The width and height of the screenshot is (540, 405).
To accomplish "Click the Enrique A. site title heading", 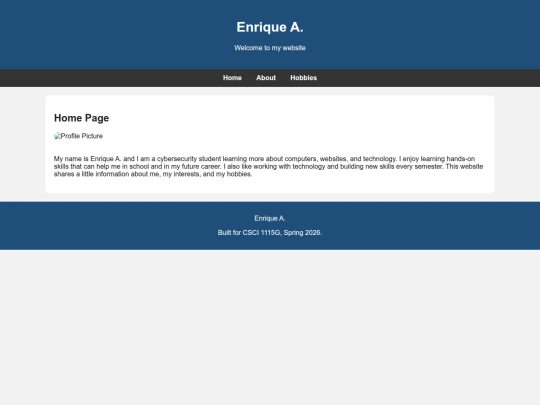I will (270, 27).
